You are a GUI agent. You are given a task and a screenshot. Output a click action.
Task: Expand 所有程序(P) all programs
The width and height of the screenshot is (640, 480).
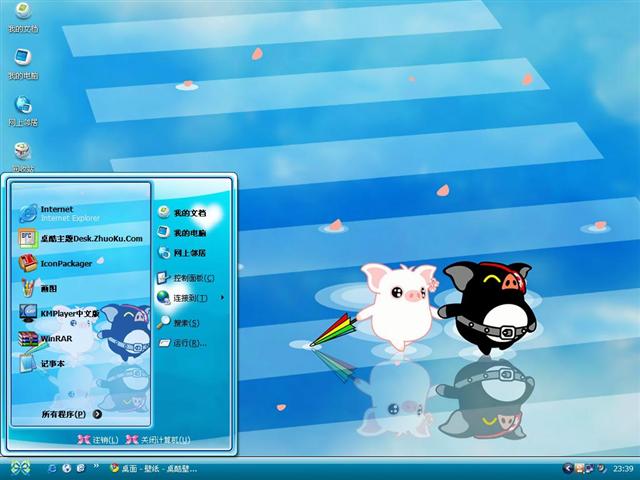pos(72,414)
